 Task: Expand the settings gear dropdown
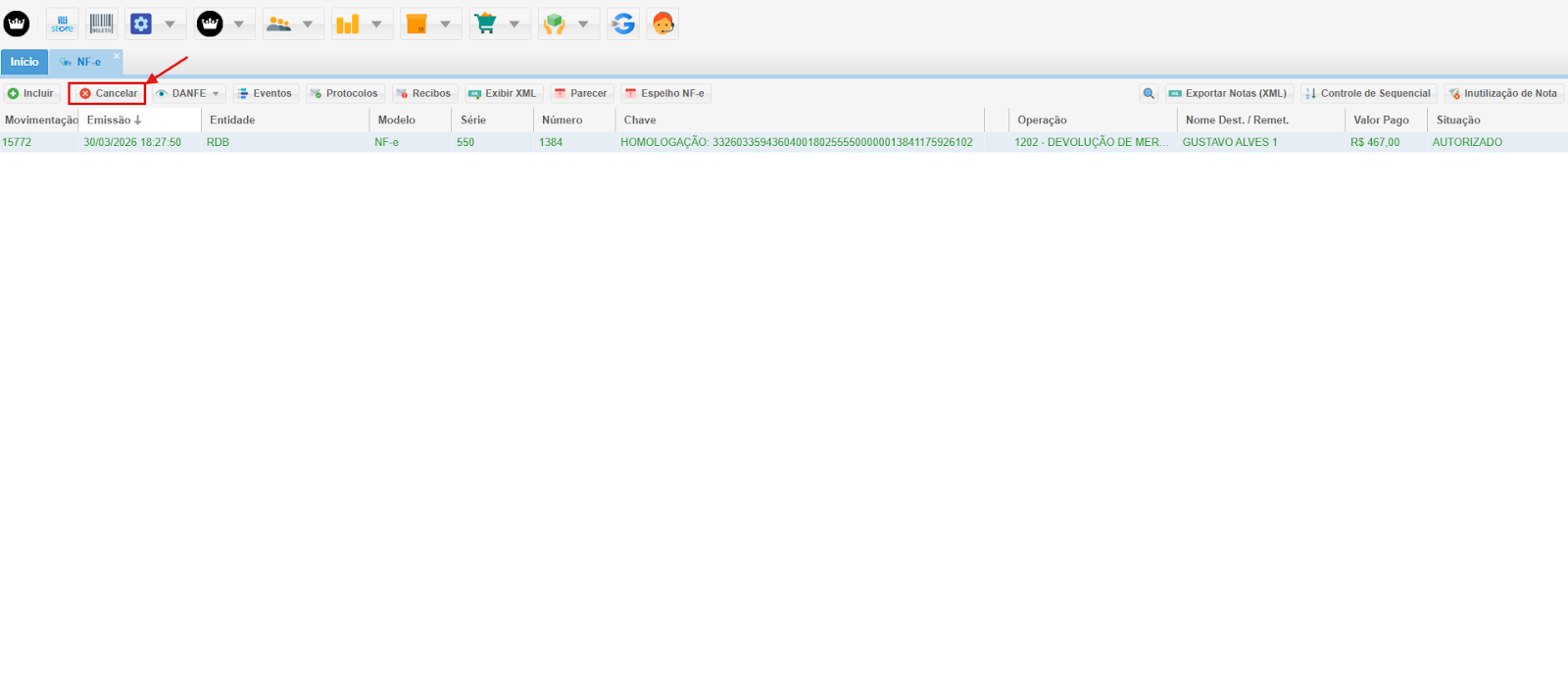(170, 24)
